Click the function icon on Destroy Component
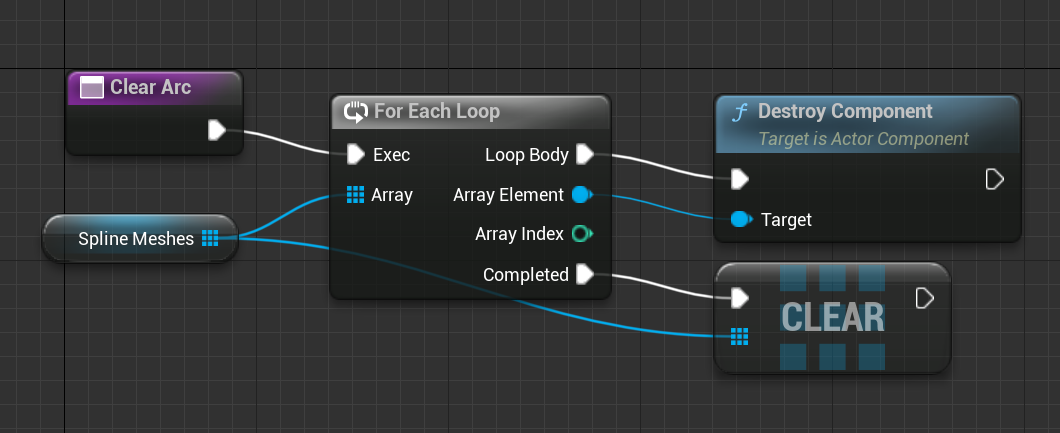The height and width of the screenshot is (433, 1060). (740, 113)
